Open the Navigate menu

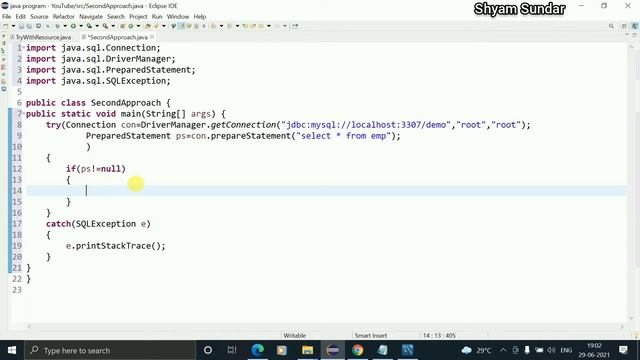coord(91,17)
